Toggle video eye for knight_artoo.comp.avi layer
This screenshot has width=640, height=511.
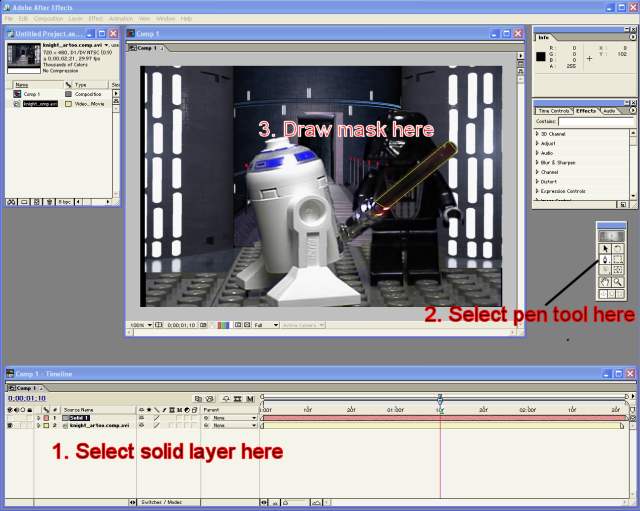[x=10, y=425]
